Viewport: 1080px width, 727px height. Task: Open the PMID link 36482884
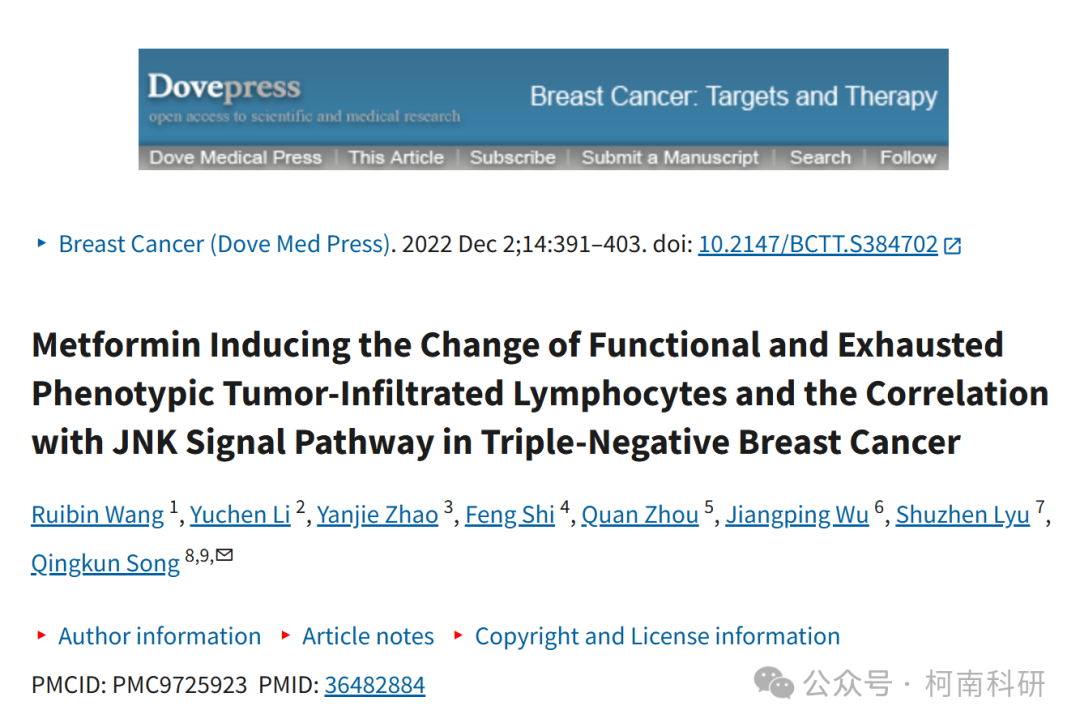(x=375, y=685)
